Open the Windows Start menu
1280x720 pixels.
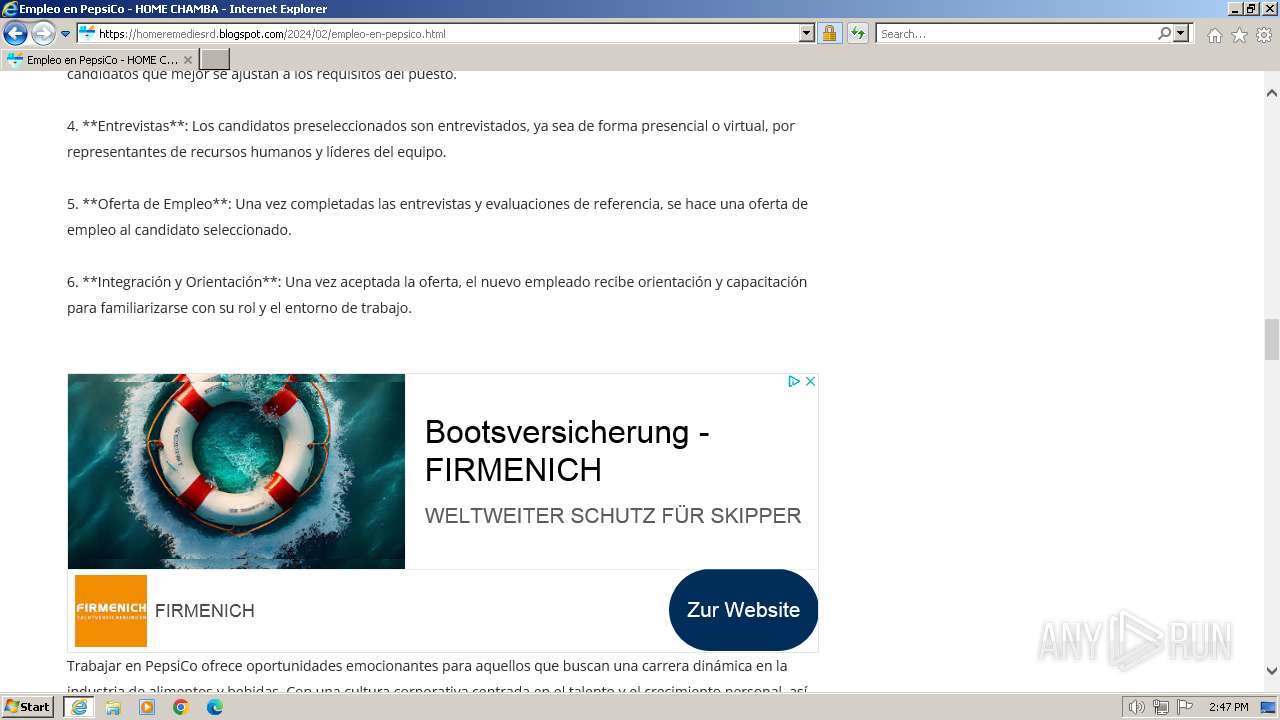tap(28, 707)
